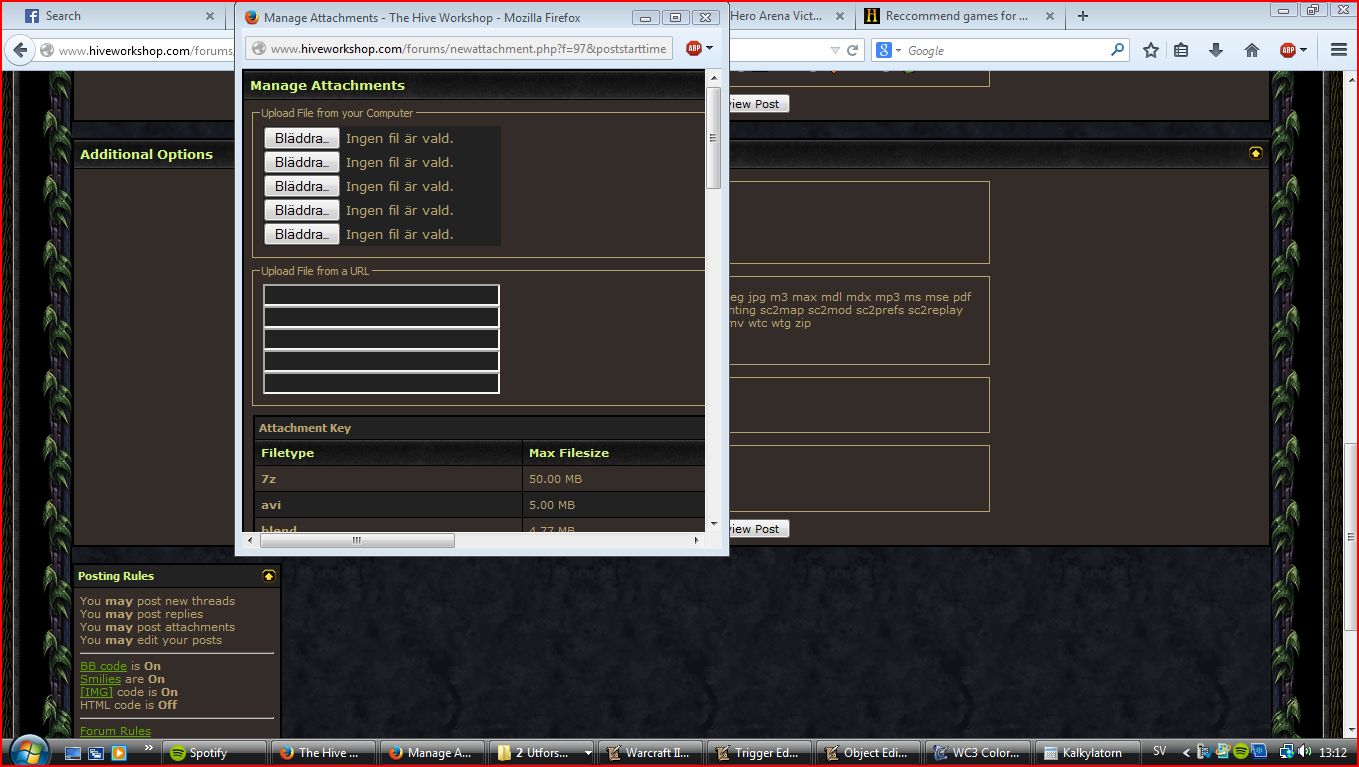The height and width of the screenshot is (767, 1359).
Task: Click the first Upload from URL field
Action: [381, 295]
